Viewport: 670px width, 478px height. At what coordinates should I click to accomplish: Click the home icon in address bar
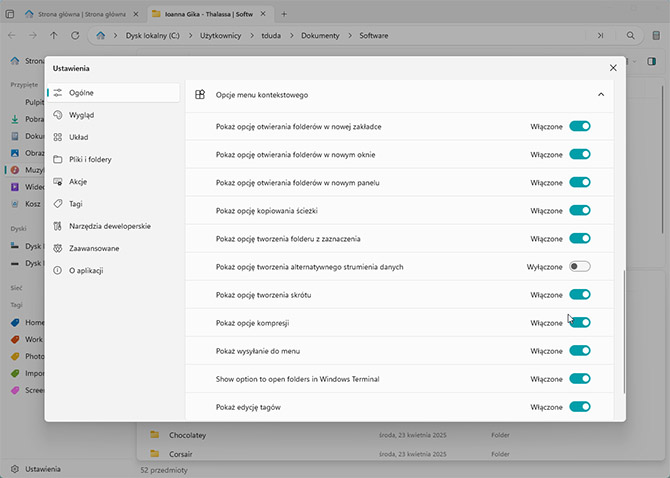coord(100,35)
